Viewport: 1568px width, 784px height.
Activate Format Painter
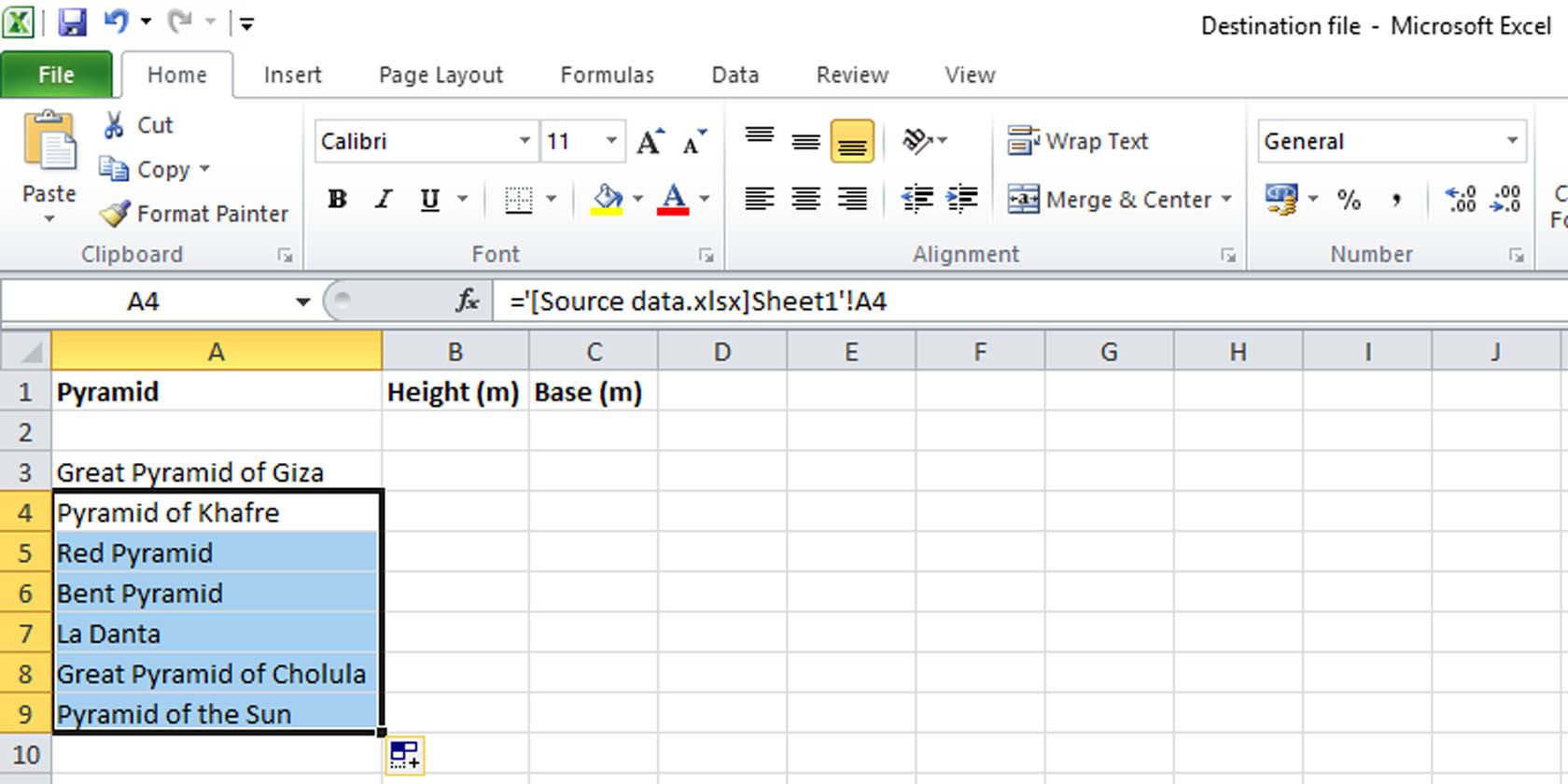click(194, 214)
